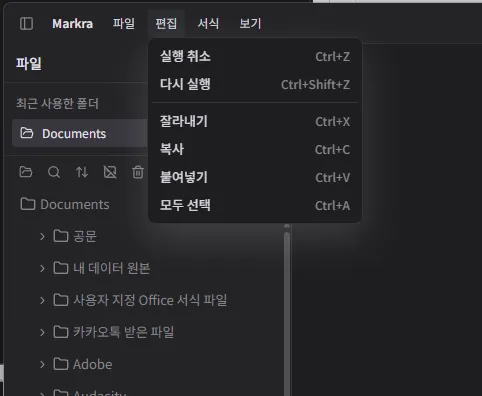The image size is (482, 396).
Task: Choose 다시 실행 menu entry
Action: click(255, 84)
